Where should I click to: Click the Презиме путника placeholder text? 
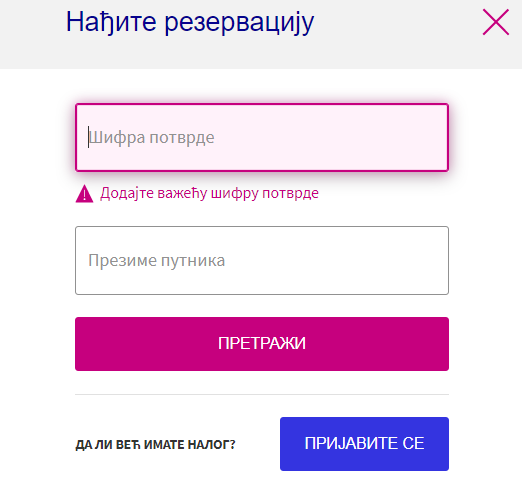point(157,260)
